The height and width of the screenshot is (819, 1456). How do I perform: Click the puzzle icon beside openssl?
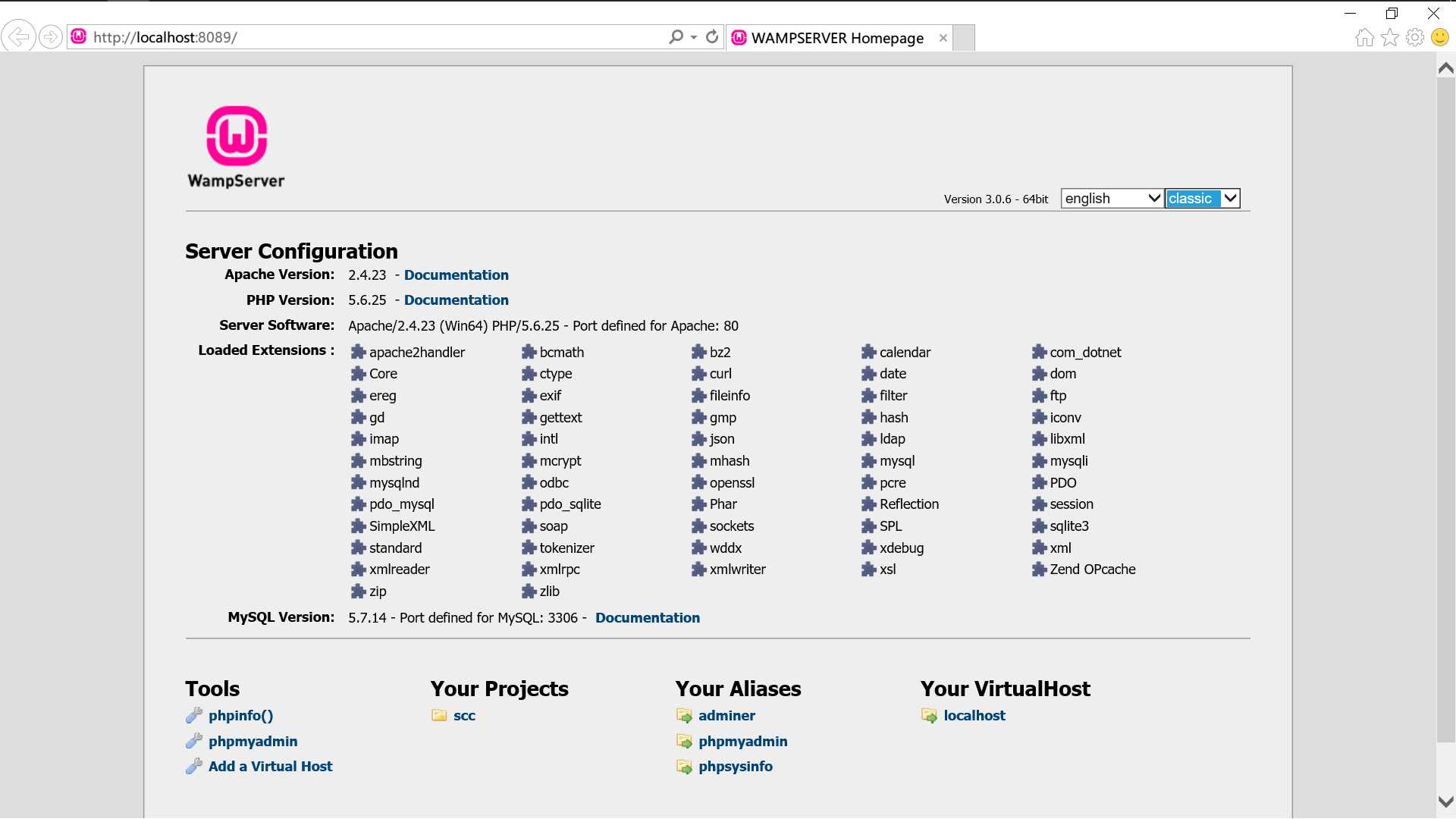698,482
